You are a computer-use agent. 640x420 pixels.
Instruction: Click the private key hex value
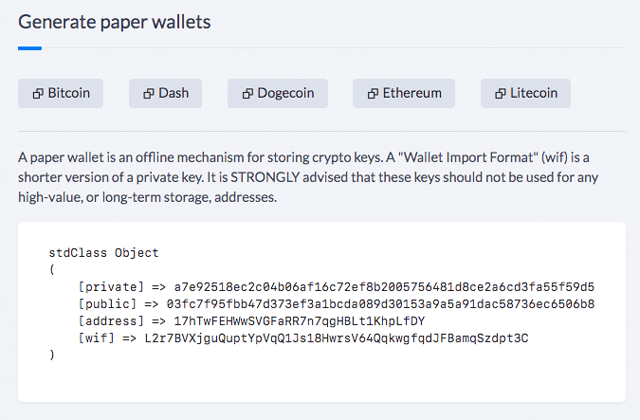coord(384,287)
